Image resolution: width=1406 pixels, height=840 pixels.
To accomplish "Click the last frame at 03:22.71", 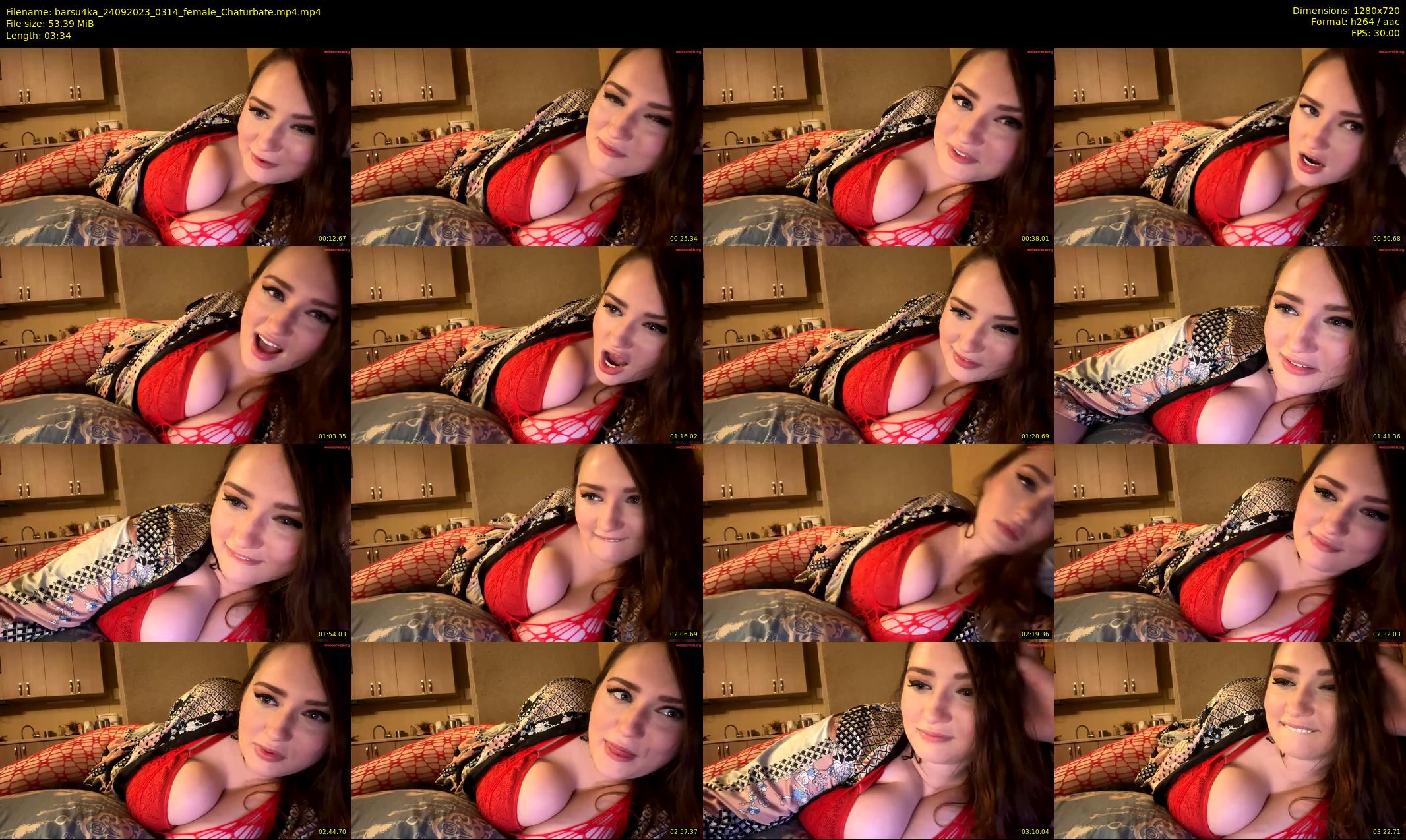I will point(1230,740).
